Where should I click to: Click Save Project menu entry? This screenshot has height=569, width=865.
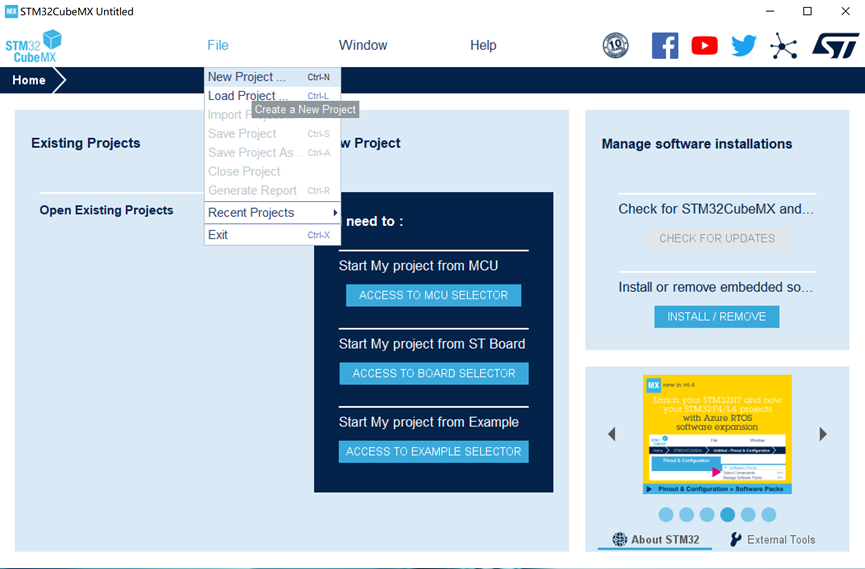pyautogui.click(x=273, y=134)
